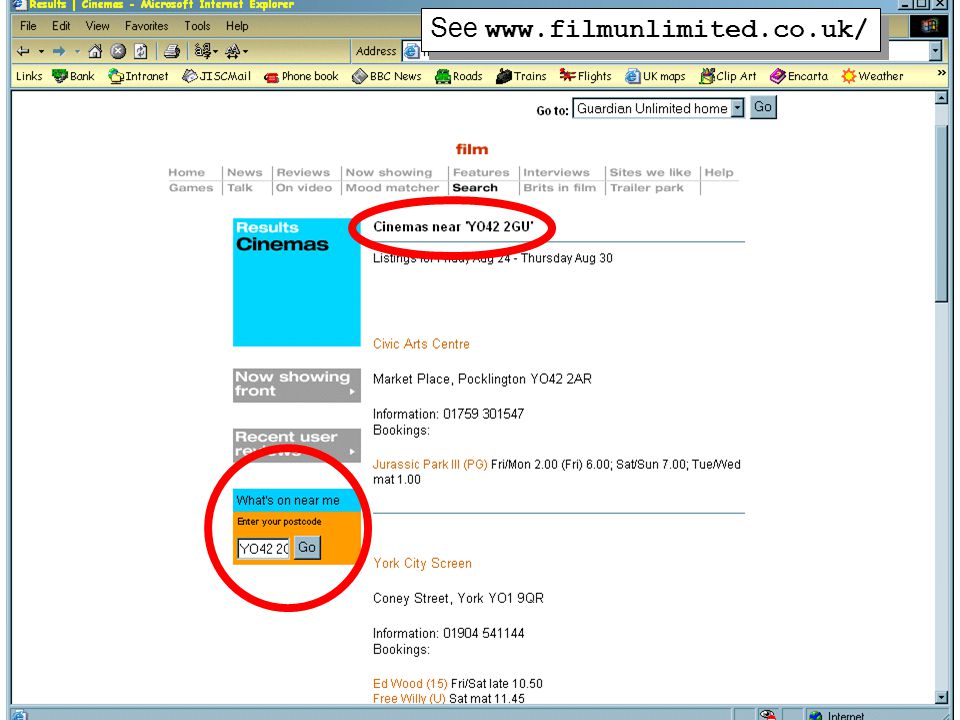The width and height of the screenshot is (960, 720).
Task: Expand the Back button history dropdown arrow
Action: (x=41, y=51)
